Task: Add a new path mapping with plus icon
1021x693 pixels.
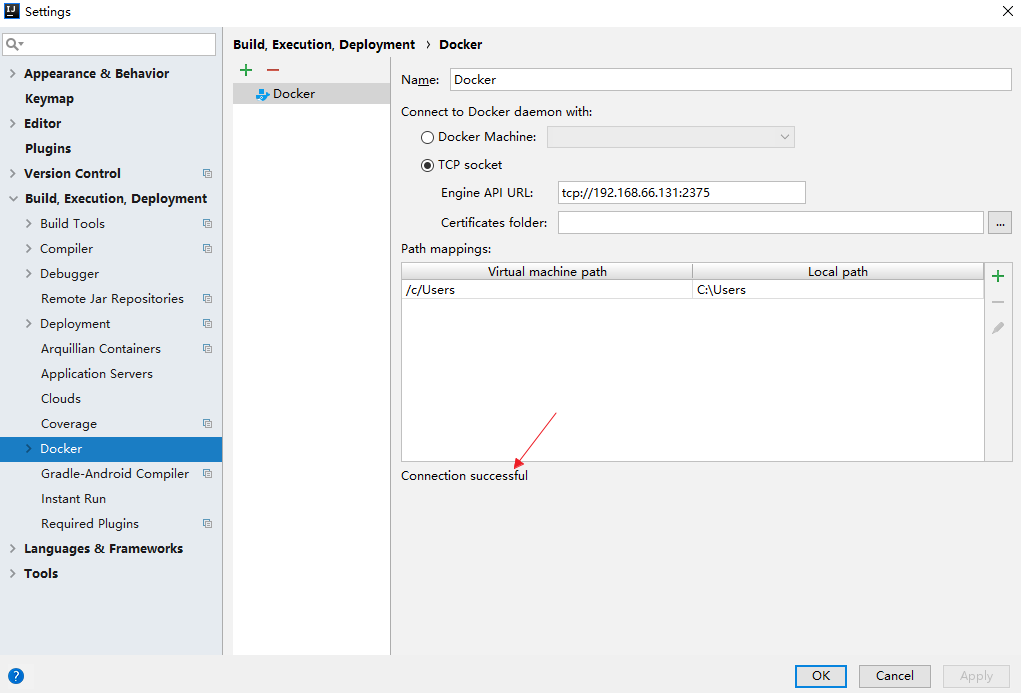Action: tap(998, 276)
